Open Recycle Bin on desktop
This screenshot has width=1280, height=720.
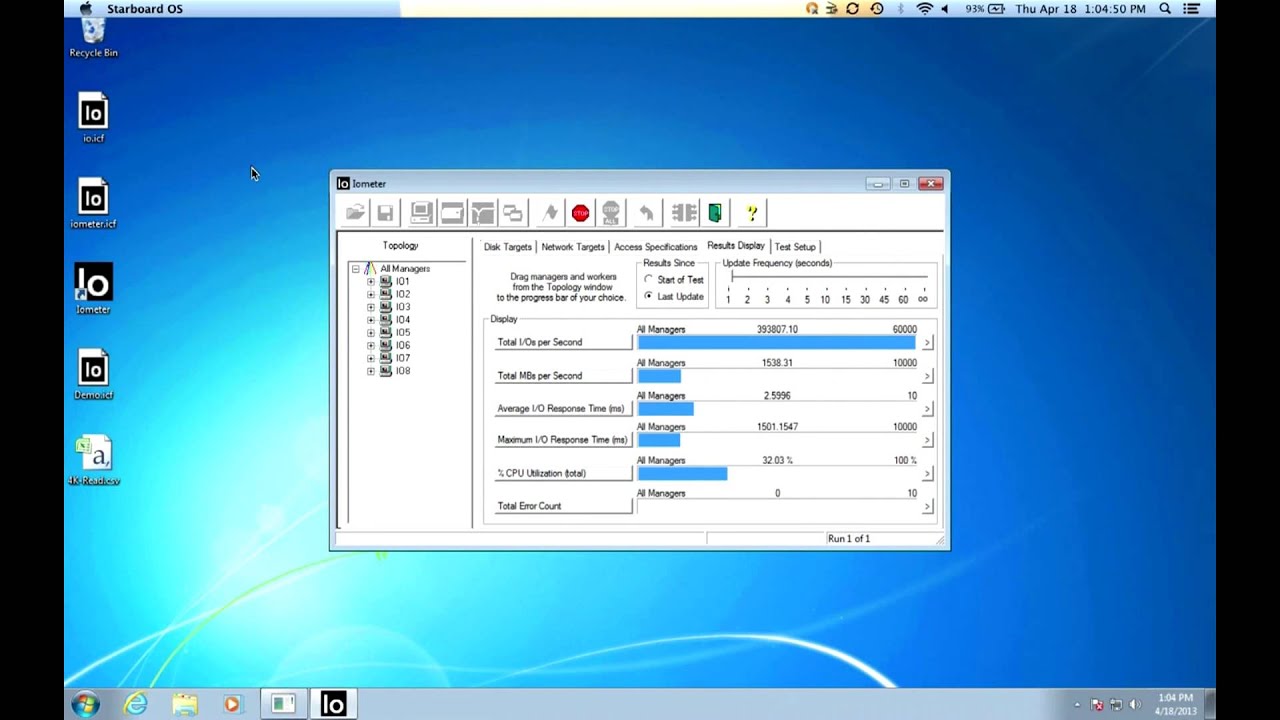93,39
